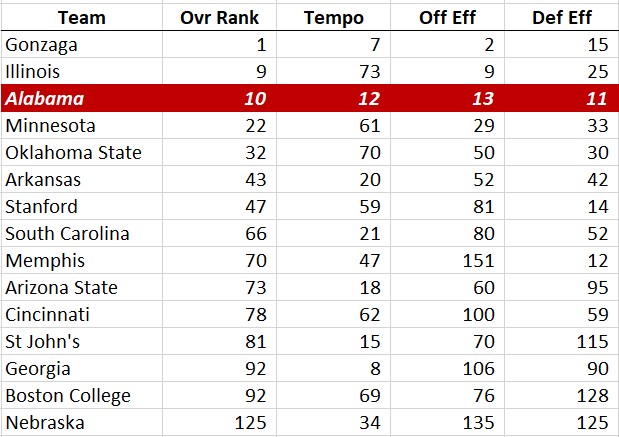Viewport: 619px width, 437px height.
Task: Select St John's Def Eff value 115
Action: 561,341
